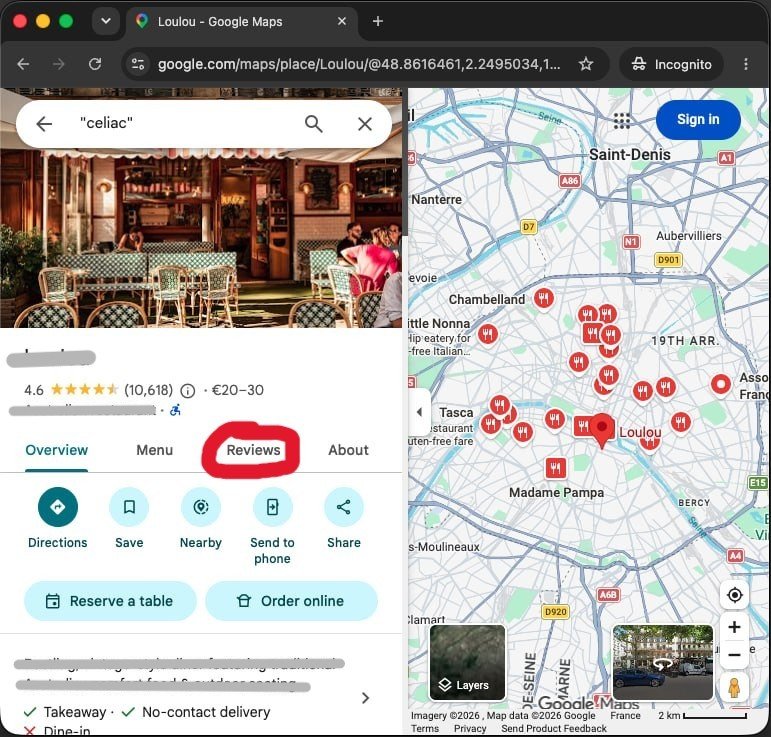Expand the description details chevron
Image resolution: width=771 pixels, height=737 pixels.
[x=365, y=698]
